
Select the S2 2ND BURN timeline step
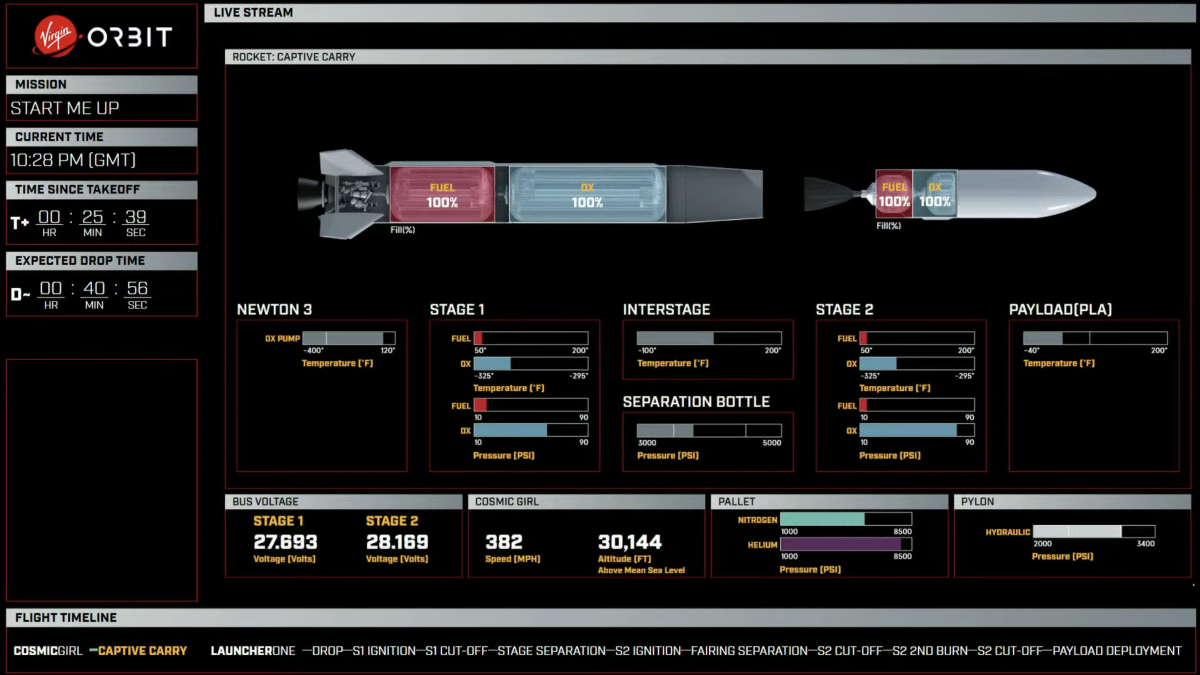(930, 651)
